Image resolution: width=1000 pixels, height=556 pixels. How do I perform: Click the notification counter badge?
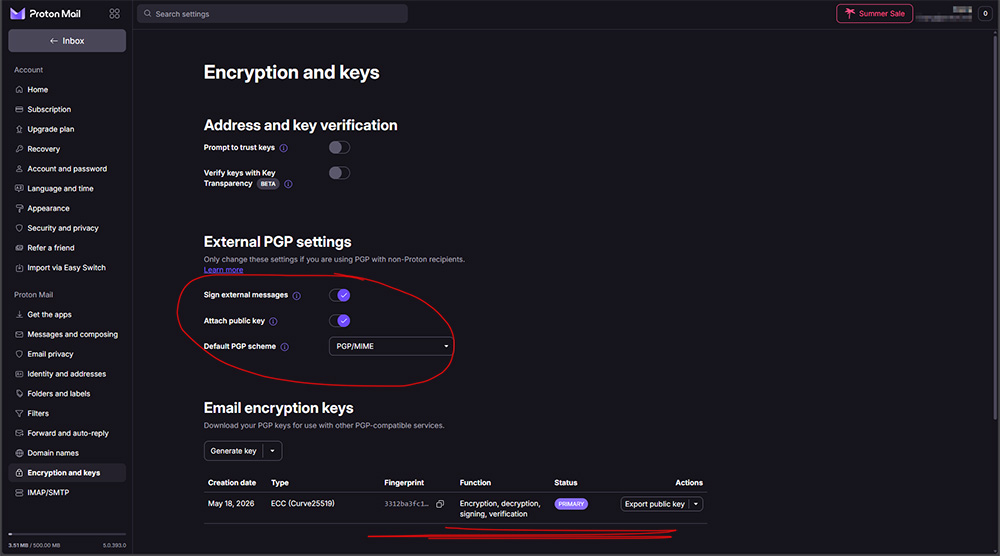tap(985, 13)
